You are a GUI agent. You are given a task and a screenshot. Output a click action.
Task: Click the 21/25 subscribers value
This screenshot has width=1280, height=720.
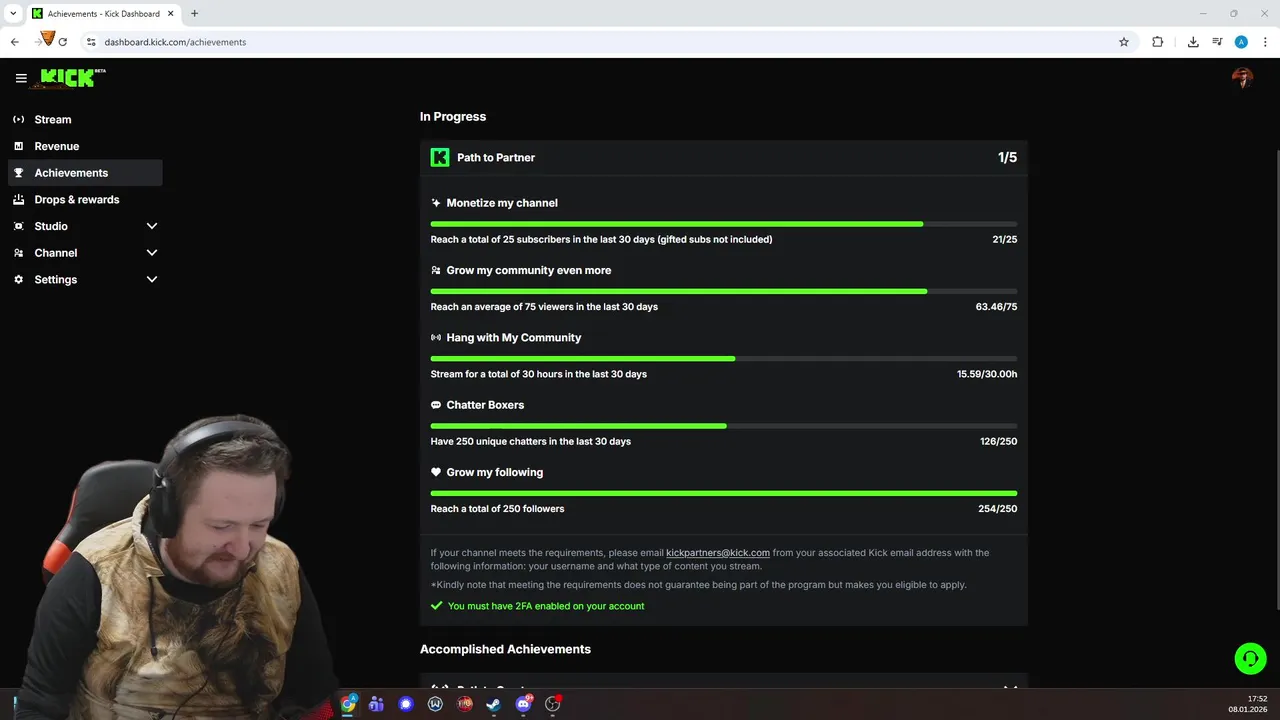click(1004, 240)
